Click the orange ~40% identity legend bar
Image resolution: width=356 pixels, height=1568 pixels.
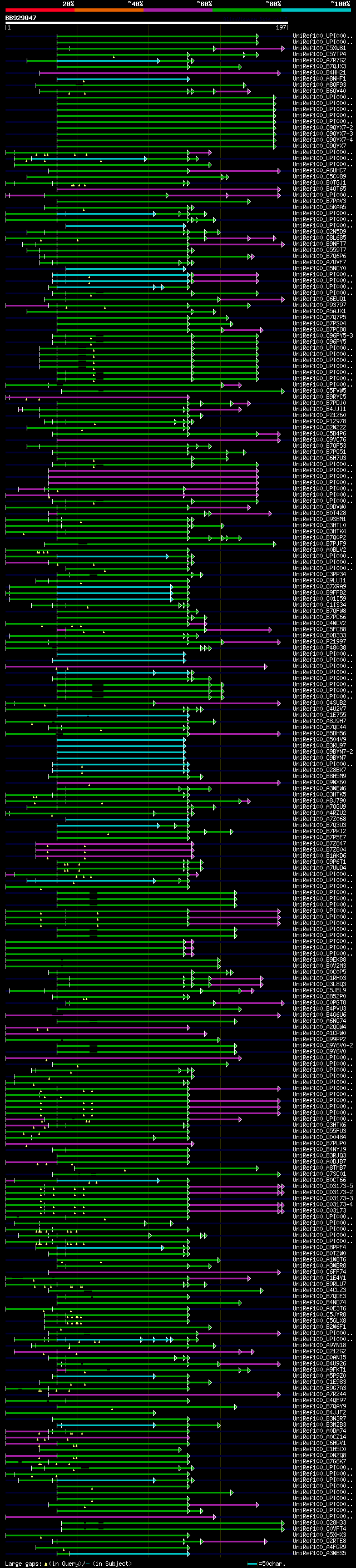pos(109,11)
